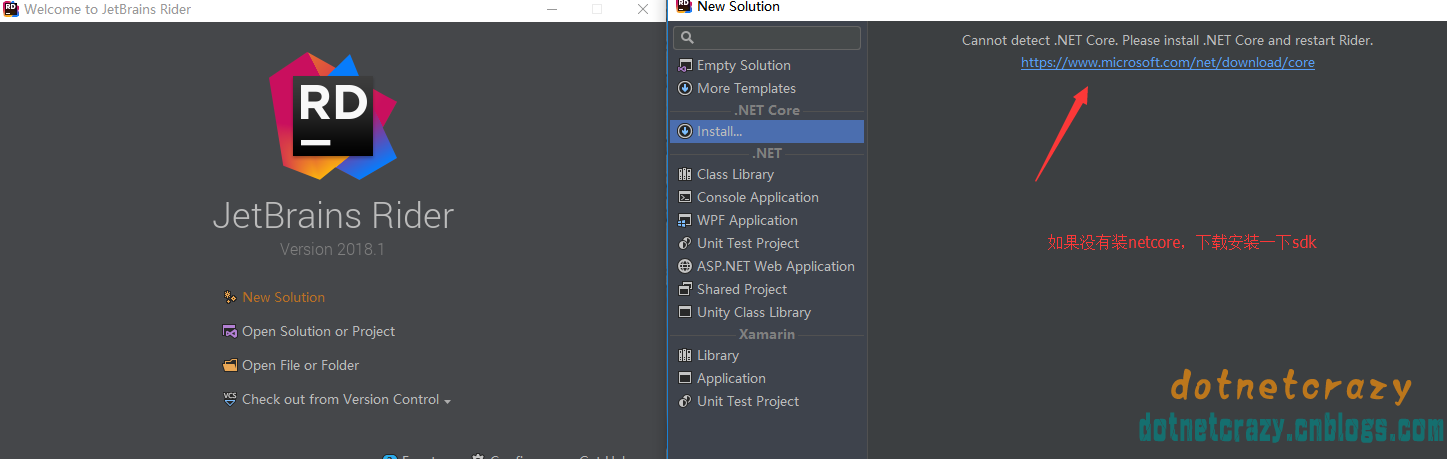Click the Empty Solution template icon
1447x459 pixels.
tap(685, 65)
